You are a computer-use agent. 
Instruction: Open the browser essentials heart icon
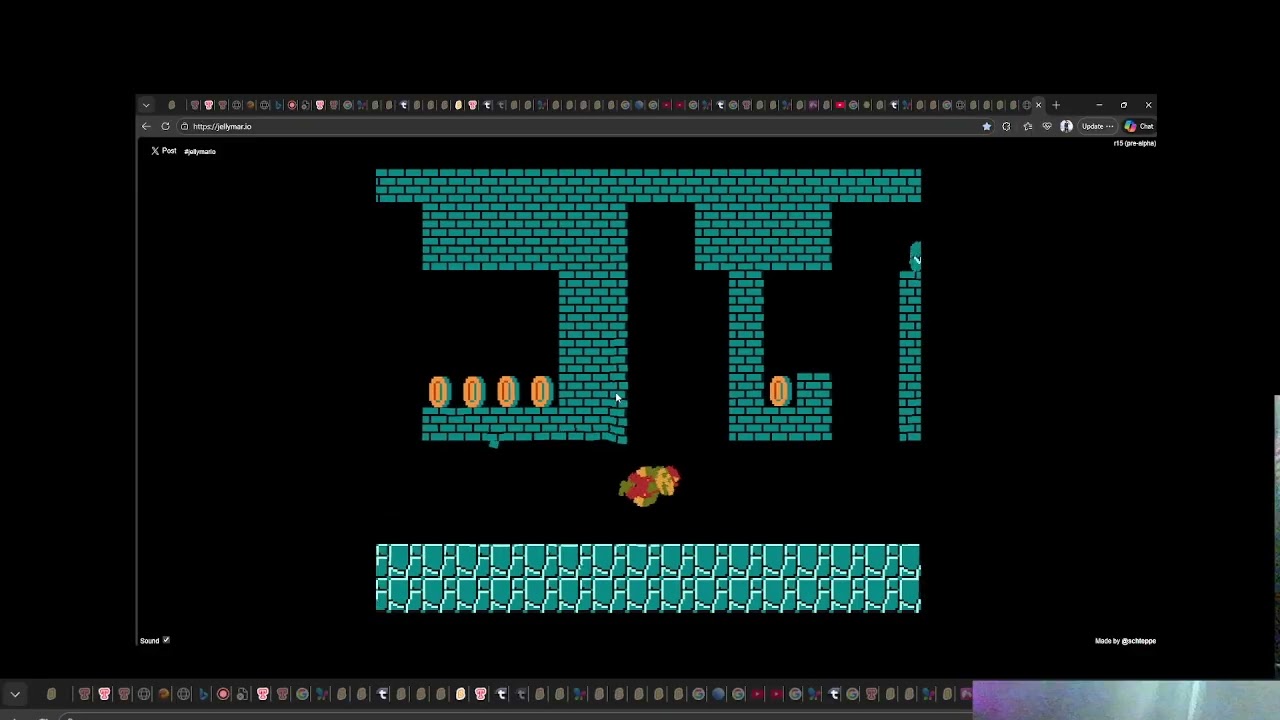pos(1047,126)
